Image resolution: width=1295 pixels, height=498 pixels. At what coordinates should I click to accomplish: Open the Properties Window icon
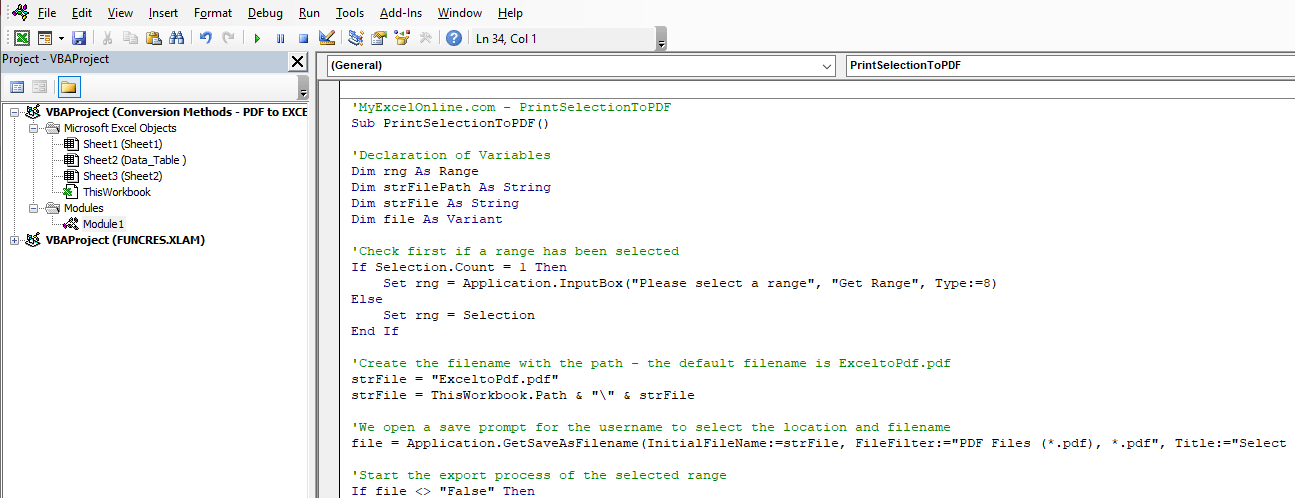click(379, 38)
